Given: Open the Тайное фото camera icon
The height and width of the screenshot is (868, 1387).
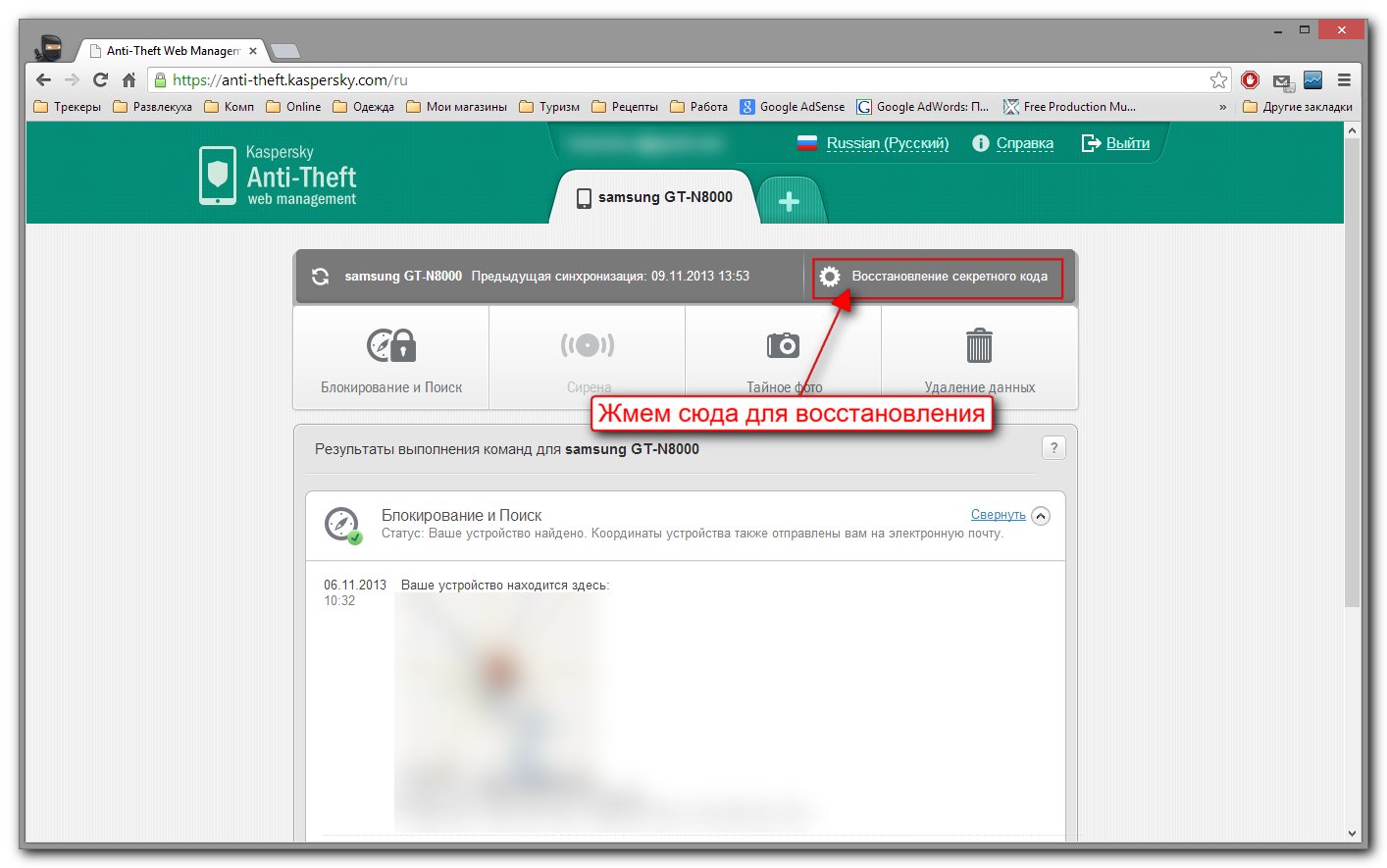Looking at the screenshot, I should [x=783, y=345].
